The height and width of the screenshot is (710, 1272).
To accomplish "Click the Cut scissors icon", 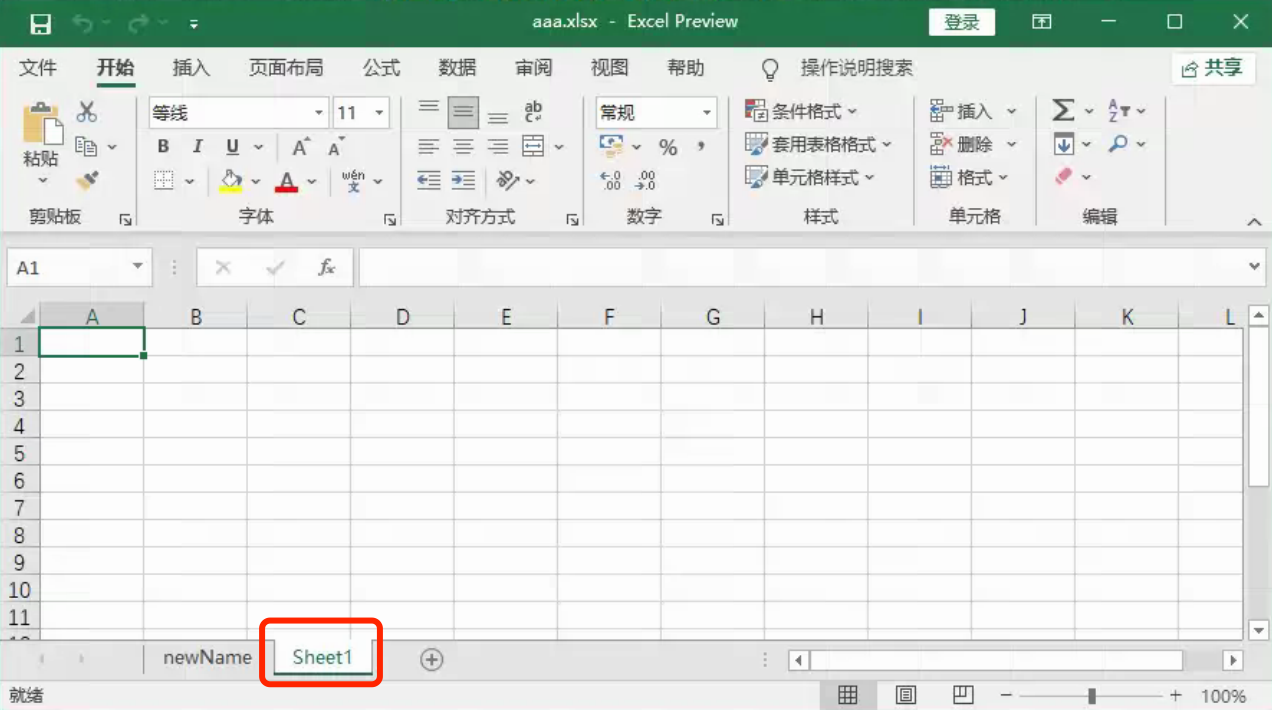I will coord(87,112).
